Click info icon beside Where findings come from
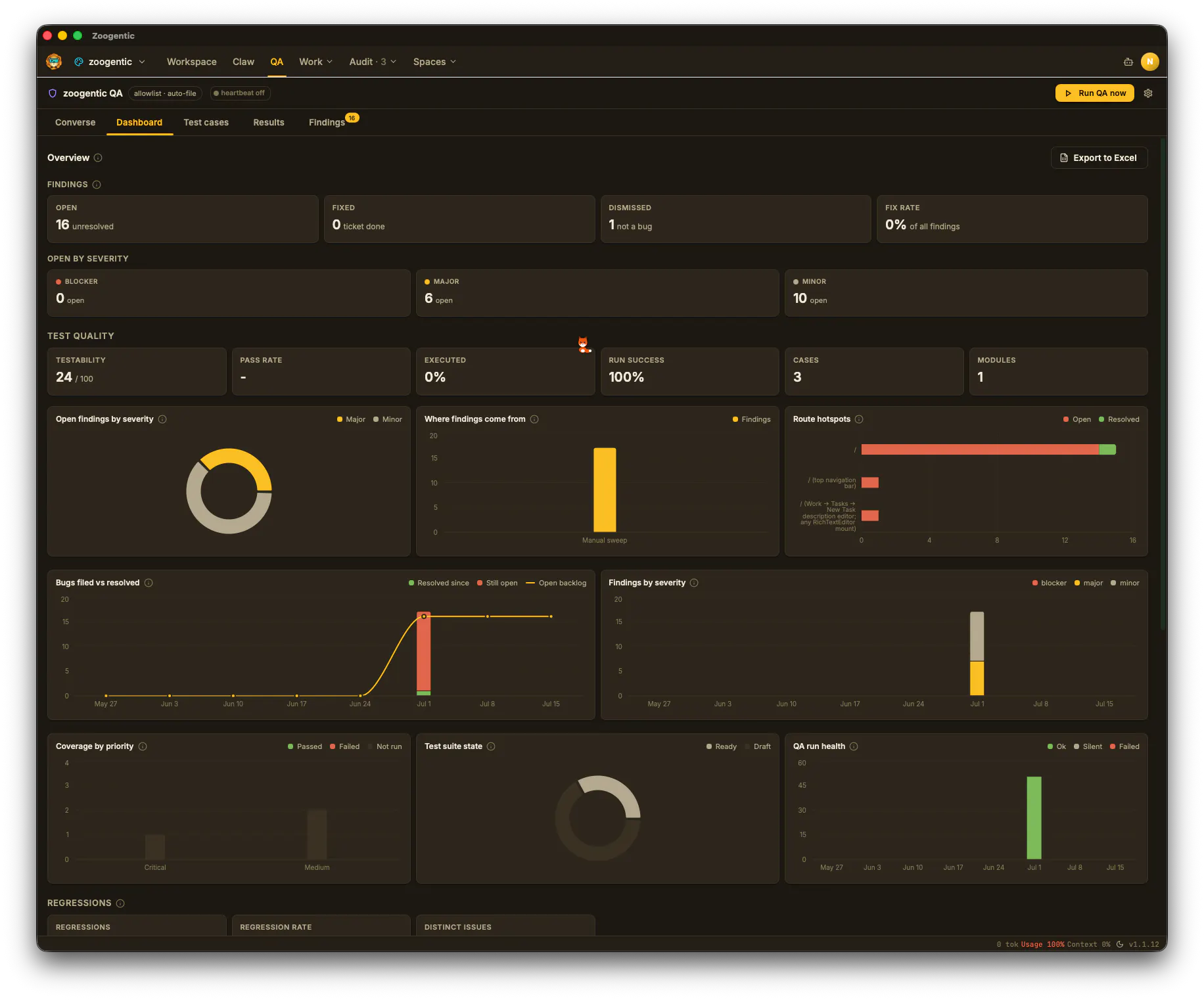The image size is (1204, 1000). click(534, 419)
